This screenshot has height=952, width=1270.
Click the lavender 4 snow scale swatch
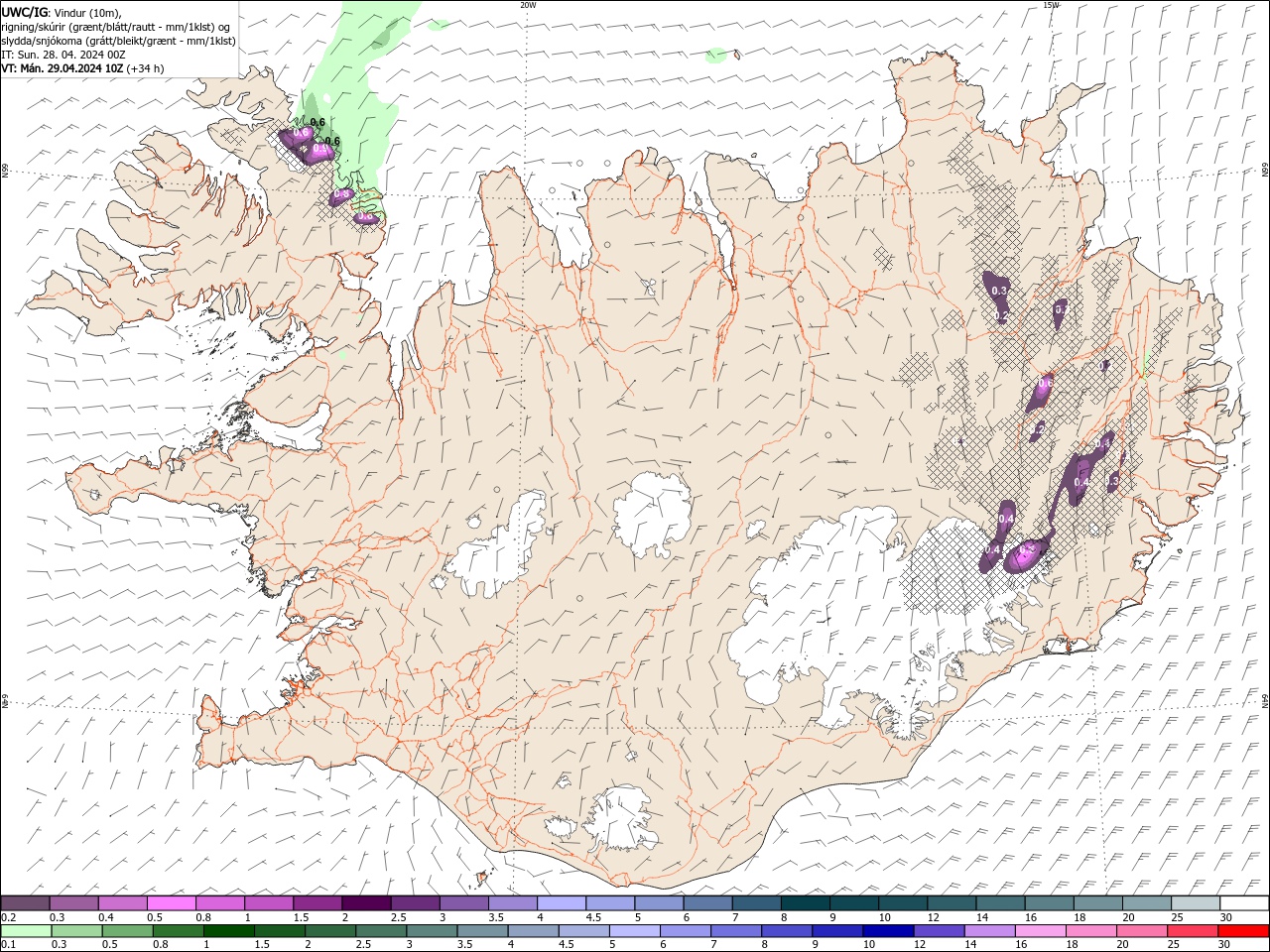pos(561,902)
